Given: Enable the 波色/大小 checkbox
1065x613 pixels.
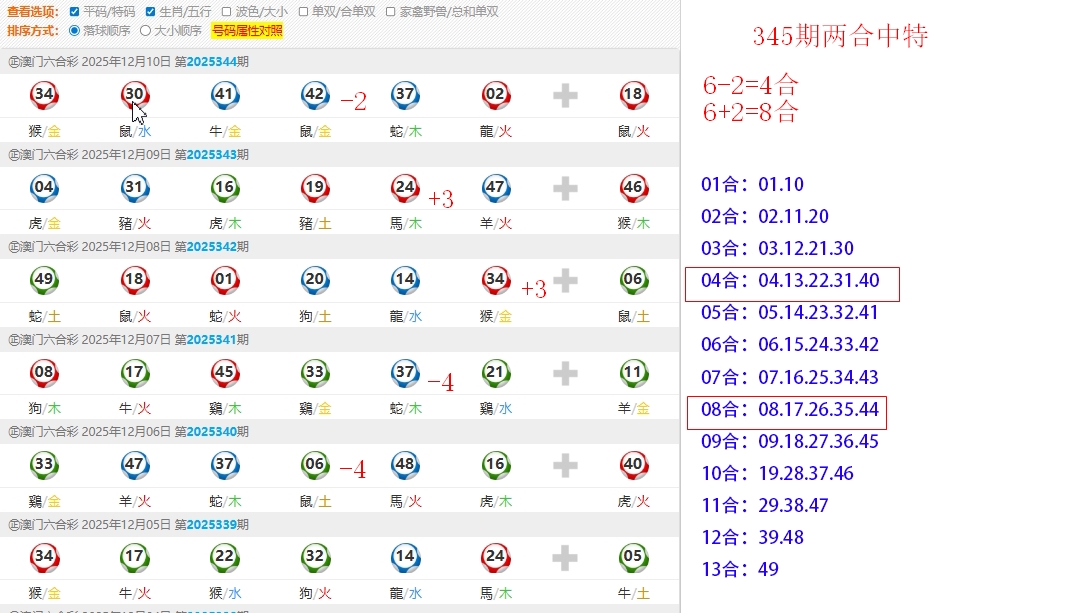Looking at the screenshot, I should pos(227,12).
